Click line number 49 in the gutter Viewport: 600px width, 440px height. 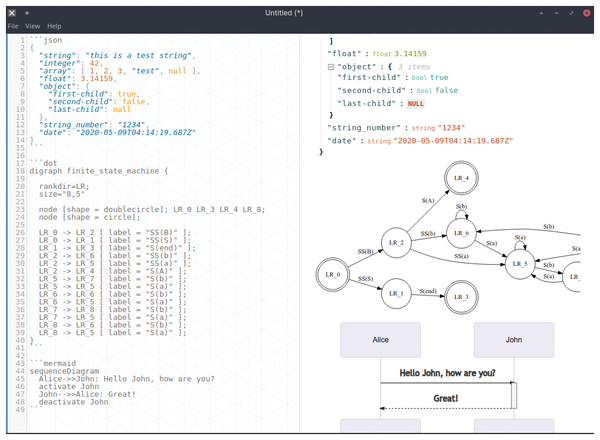pos(20,410)
